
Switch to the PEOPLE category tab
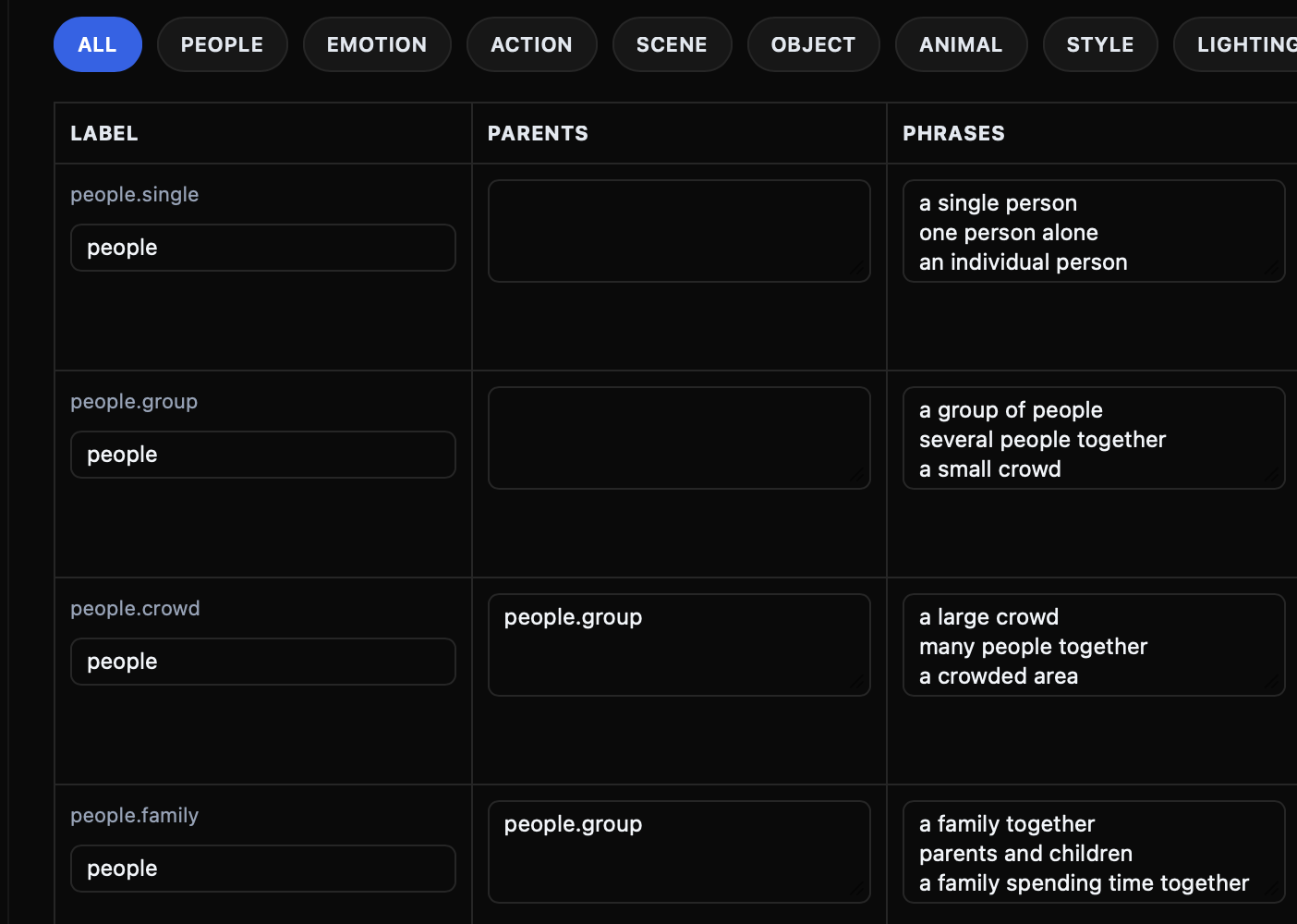222,44
